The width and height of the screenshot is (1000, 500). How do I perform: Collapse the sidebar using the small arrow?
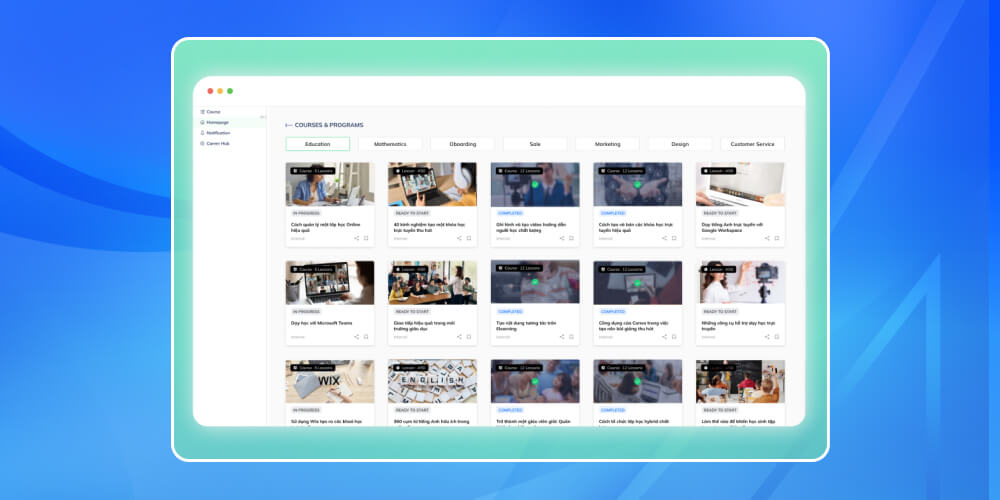[263, 117]
